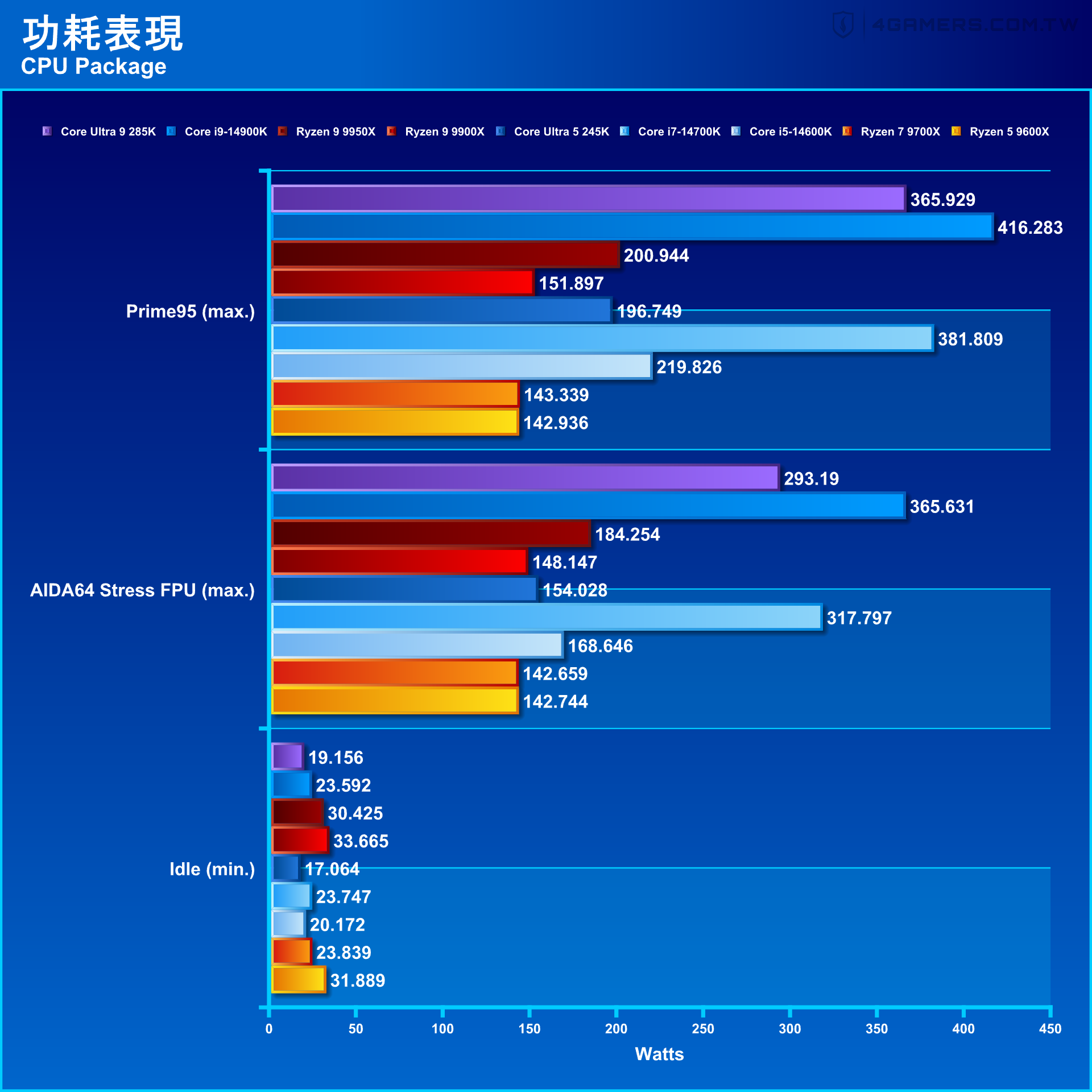Viewport: 1092px width, 1092px height.
Task: Click the '200' x-axis tick label
Action: coord(616,1028)
